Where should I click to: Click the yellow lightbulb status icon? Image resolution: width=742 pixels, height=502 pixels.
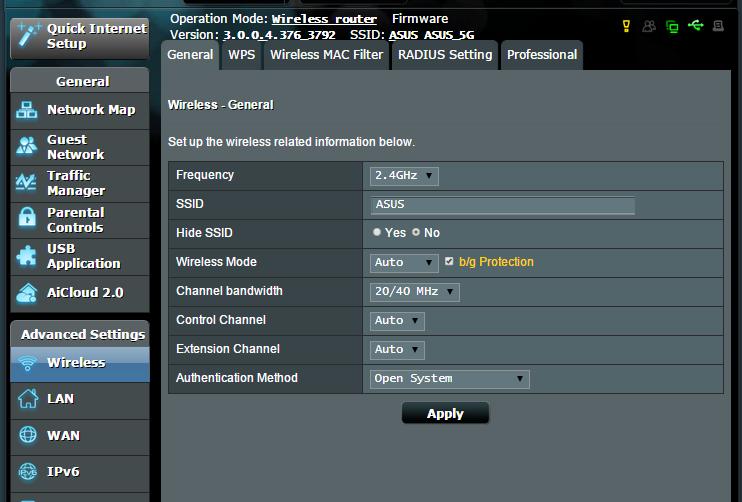click(x=626, y=26)
